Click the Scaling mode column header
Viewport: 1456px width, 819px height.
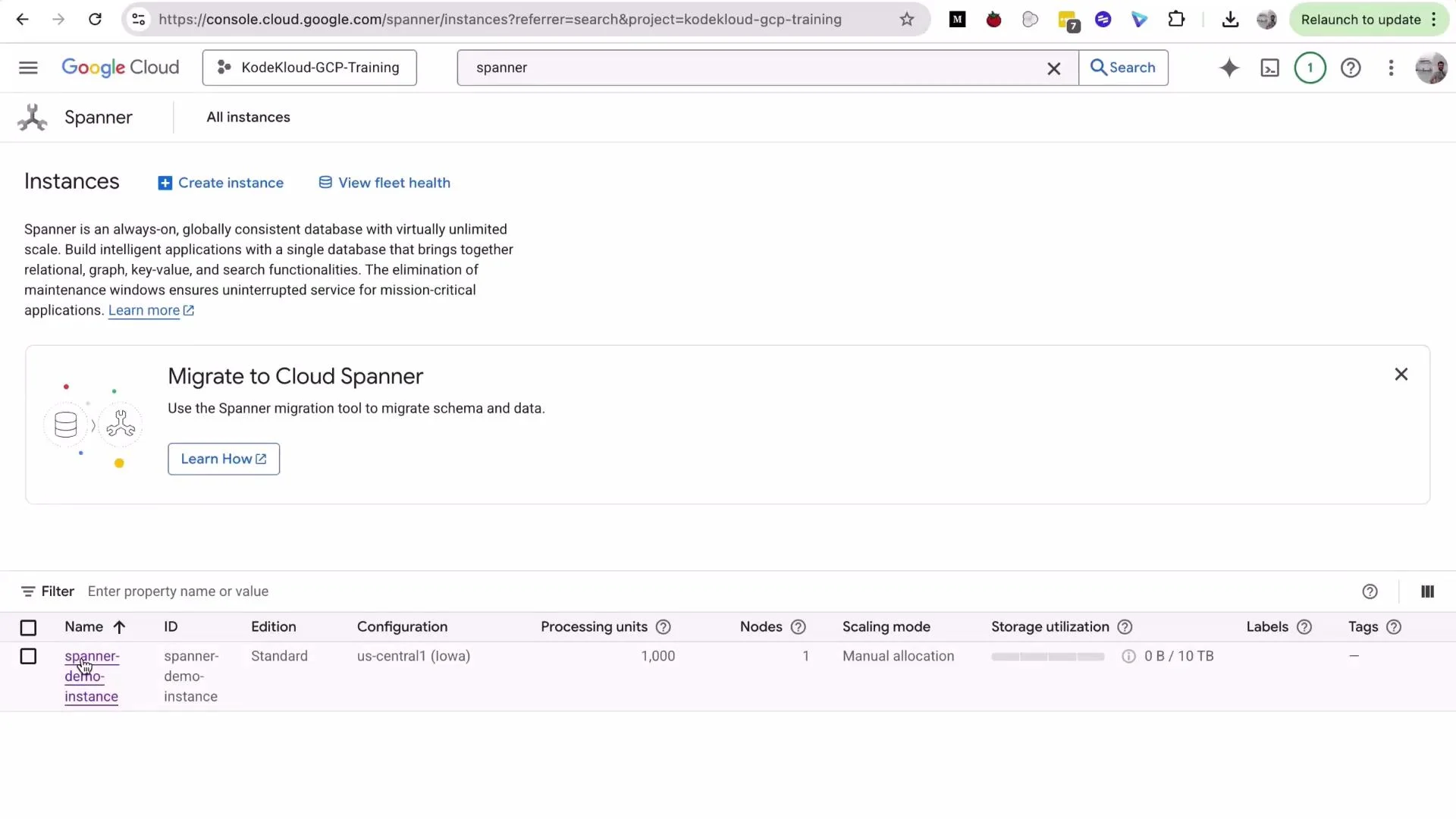(886, 627)
